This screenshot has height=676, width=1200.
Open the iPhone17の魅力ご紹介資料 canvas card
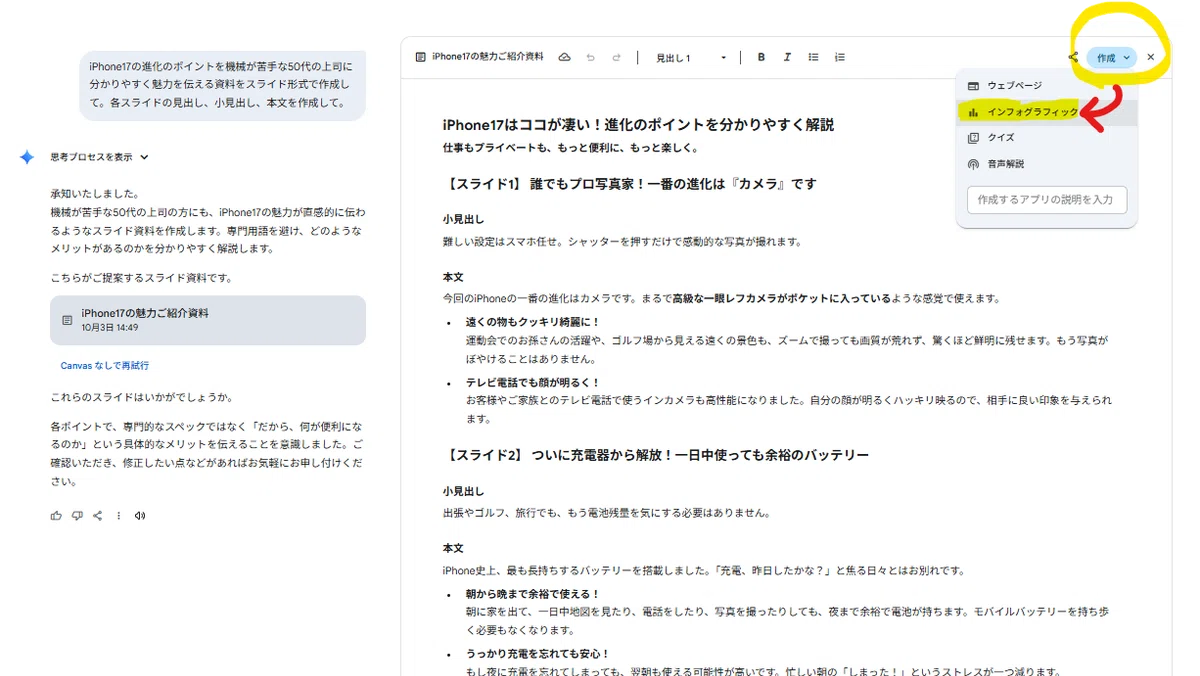(208, 320)
